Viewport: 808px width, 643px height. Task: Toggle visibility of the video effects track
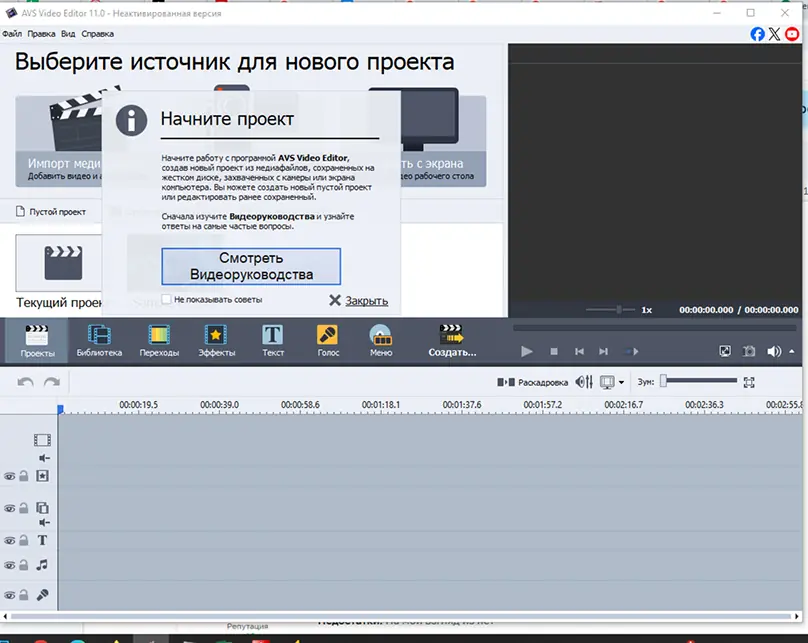click(9, 477)
